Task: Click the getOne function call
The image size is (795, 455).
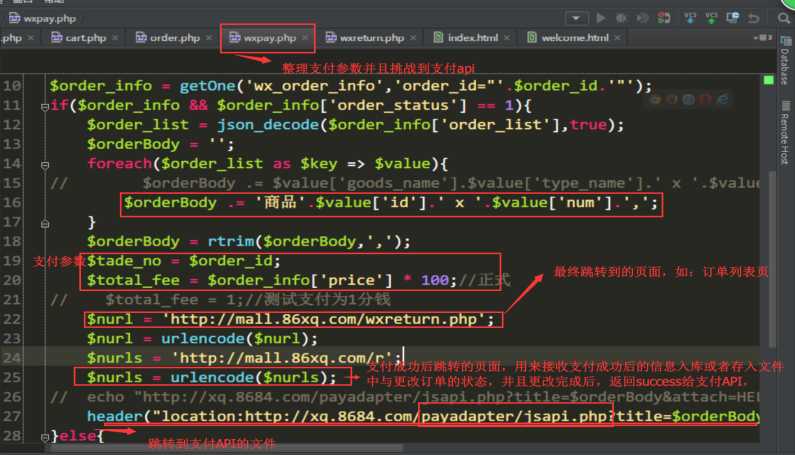Action: (x=208, y=86)
